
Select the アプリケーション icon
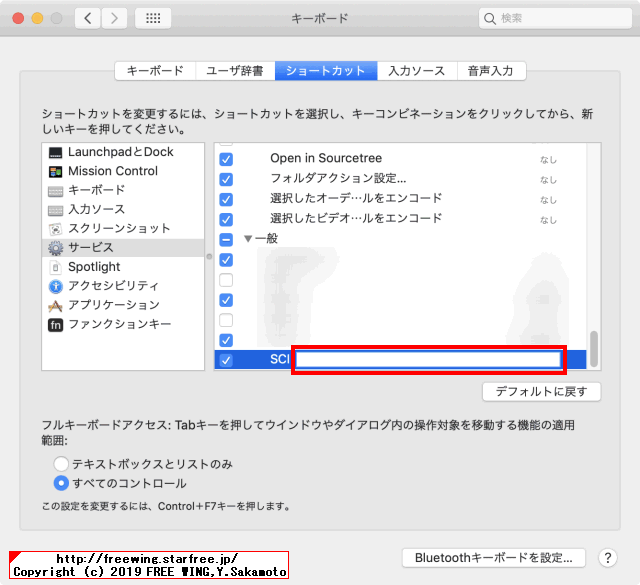(56, 306)
